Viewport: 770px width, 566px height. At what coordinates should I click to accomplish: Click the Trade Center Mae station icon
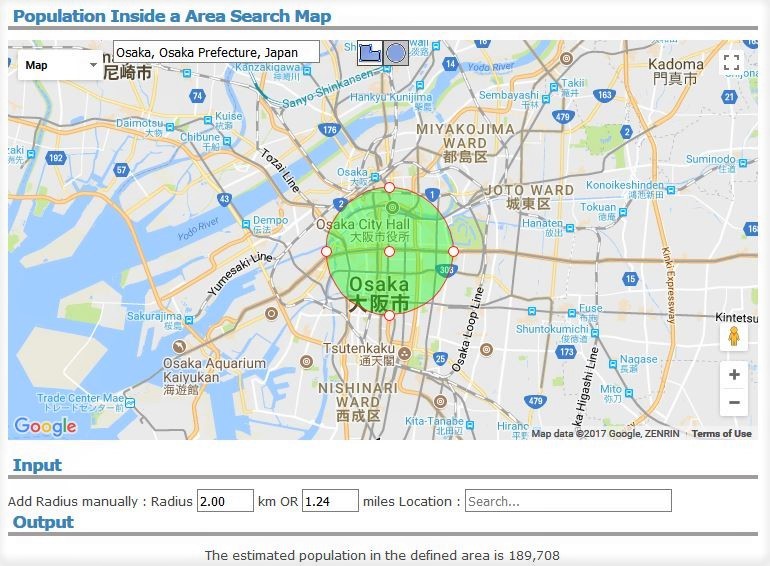click(130, 403)
